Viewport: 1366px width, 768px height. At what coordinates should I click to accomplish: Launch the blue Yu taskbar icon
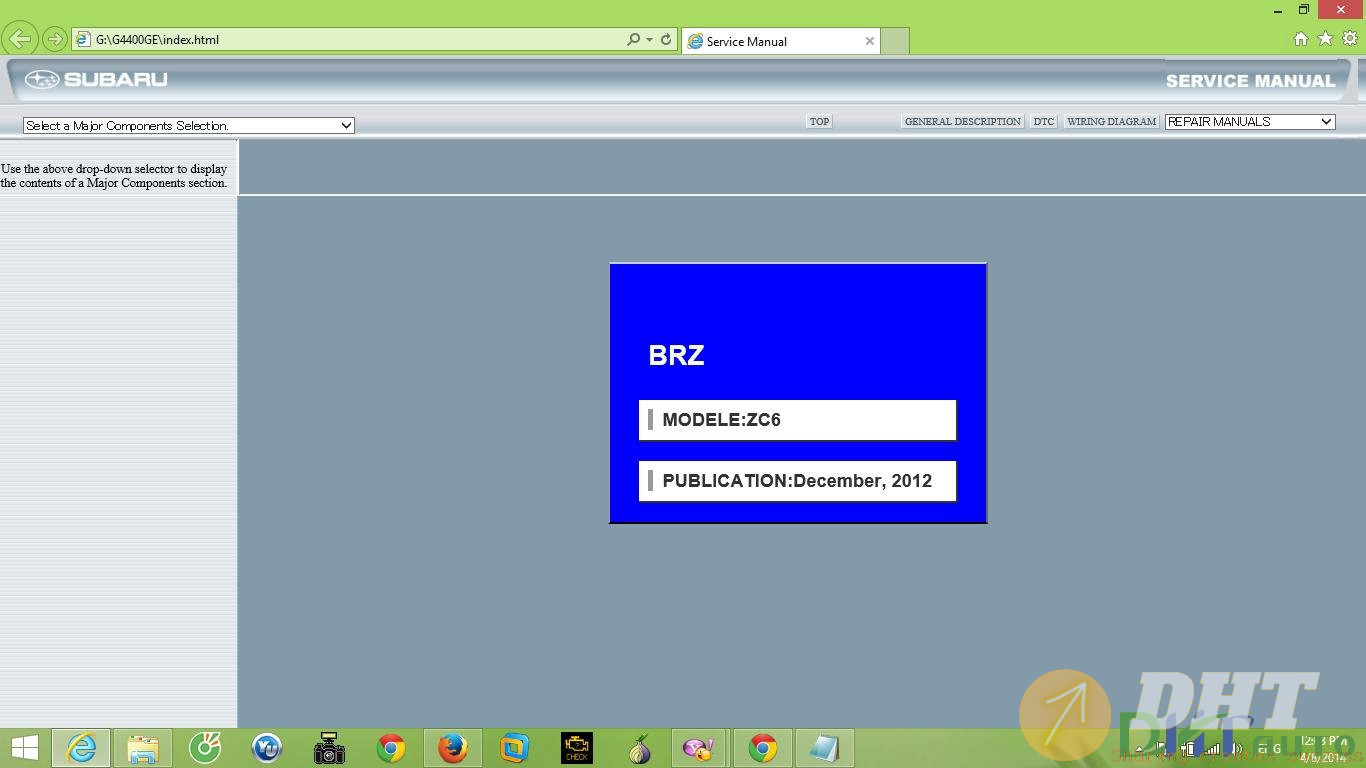pyautogui.click(x=267, y=748)
